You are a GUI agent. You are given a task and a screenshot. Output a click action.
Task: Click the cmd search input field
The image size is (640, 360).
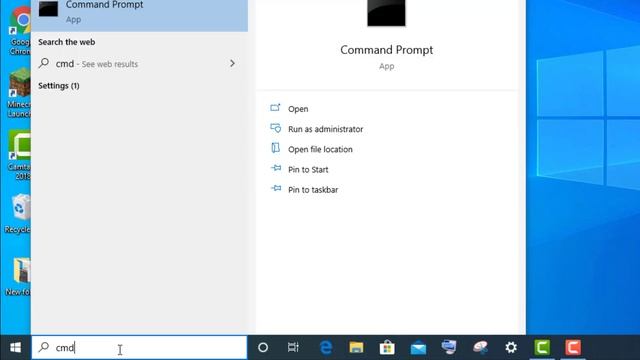click(139, 347)
